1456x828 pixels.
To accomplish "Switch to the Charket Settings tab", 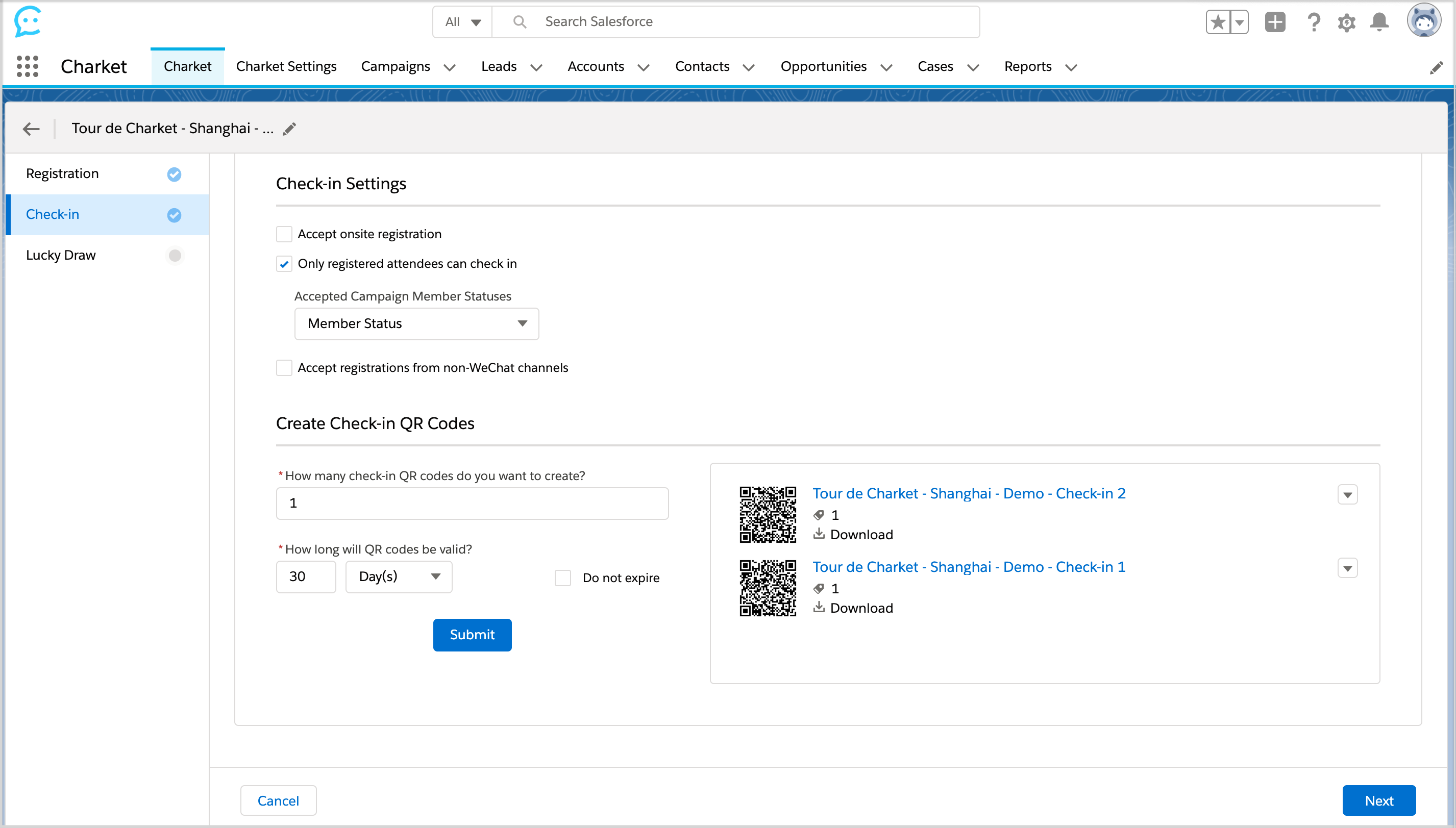I will 286,66.
